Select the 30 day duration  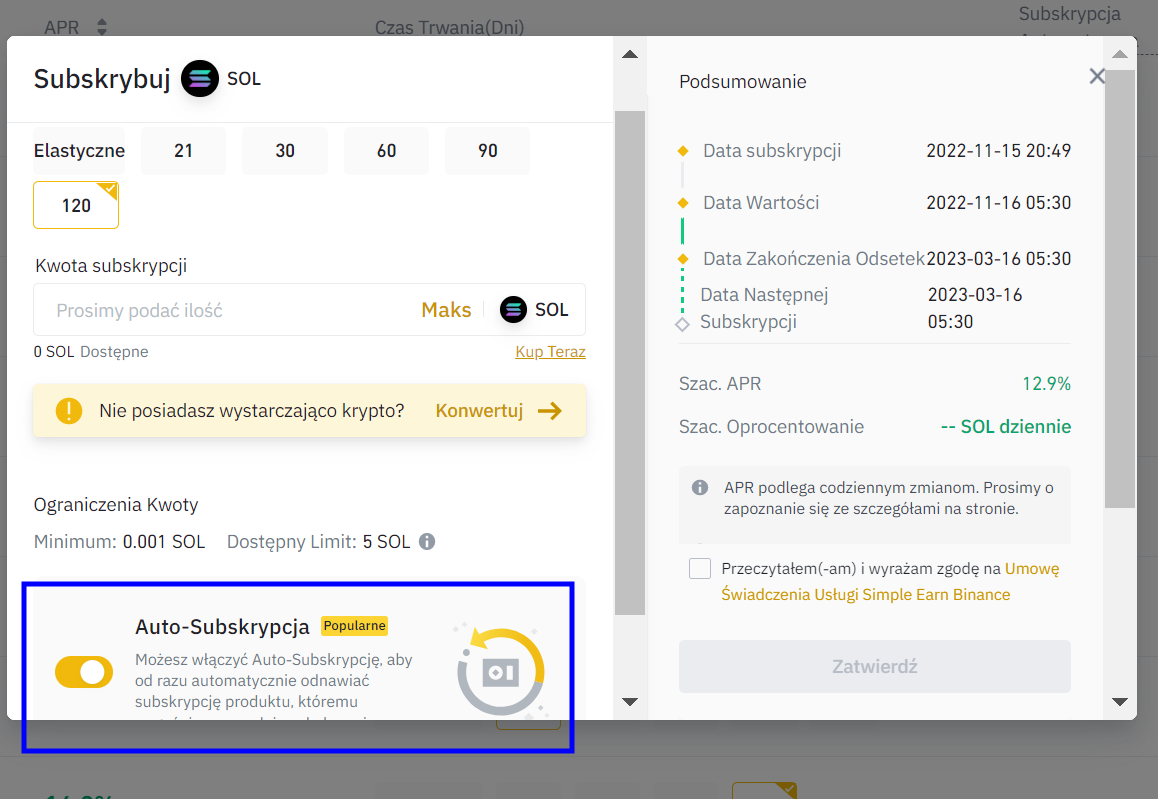point(285,151)
